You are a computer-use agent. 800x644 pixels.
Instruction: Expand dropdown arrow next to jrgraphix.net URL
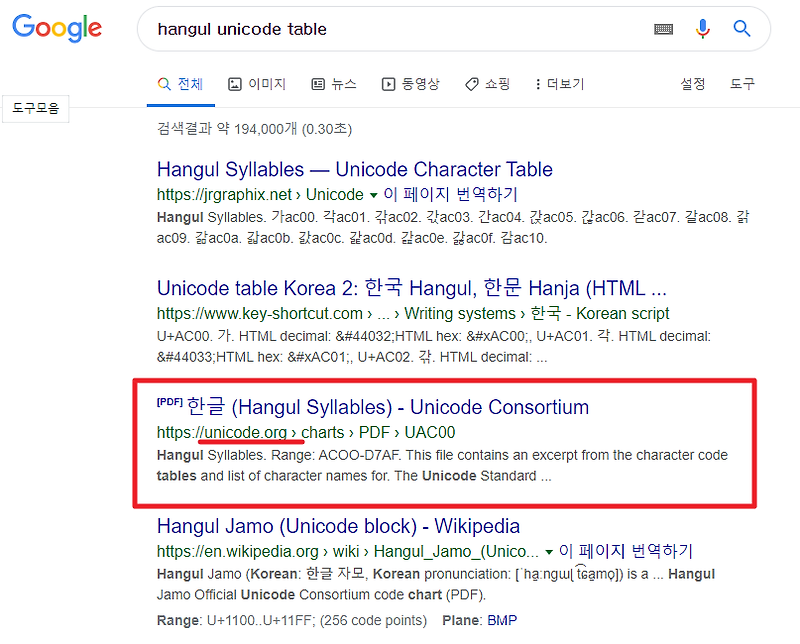coord(373,195)
